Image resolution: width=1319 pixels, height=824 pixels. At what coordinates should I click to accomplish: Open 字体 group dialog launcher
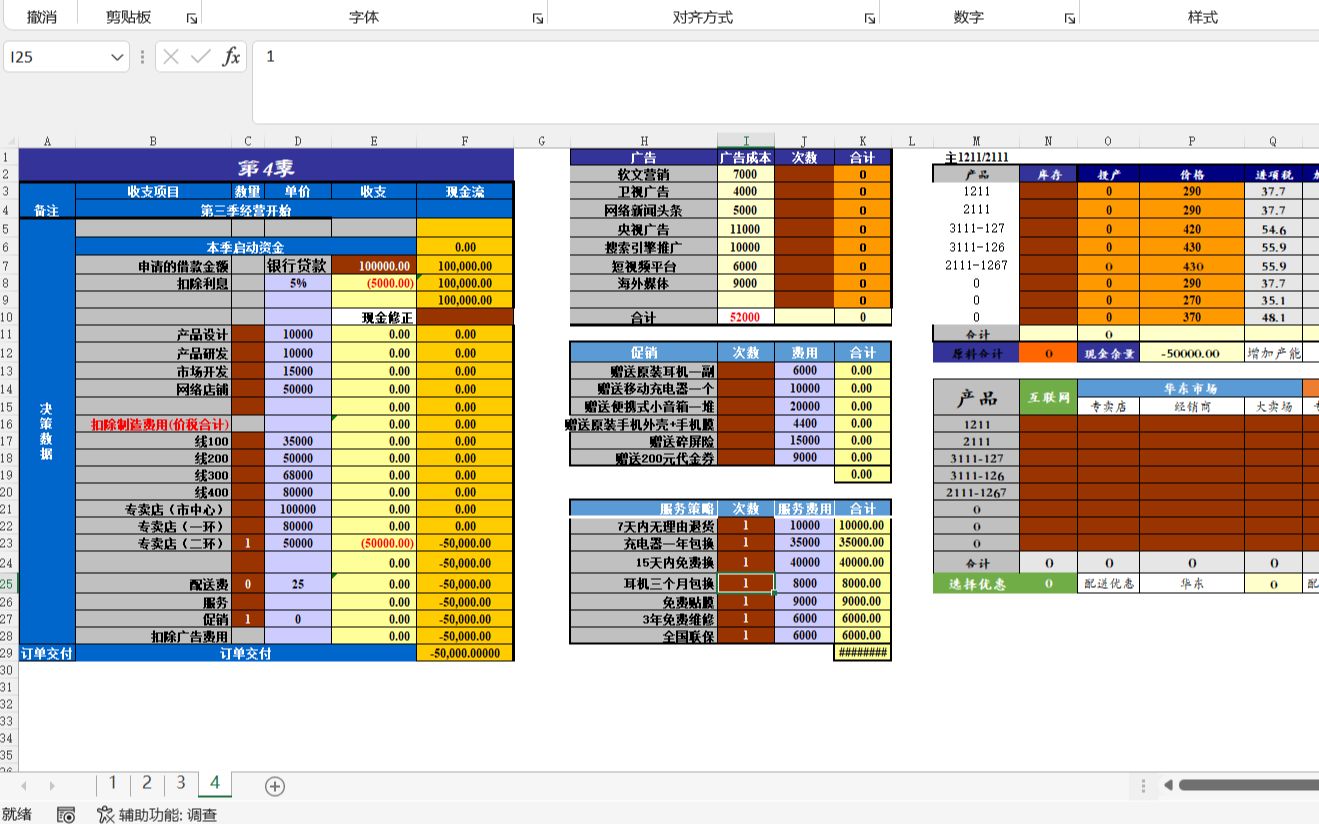tap(537, 18)
